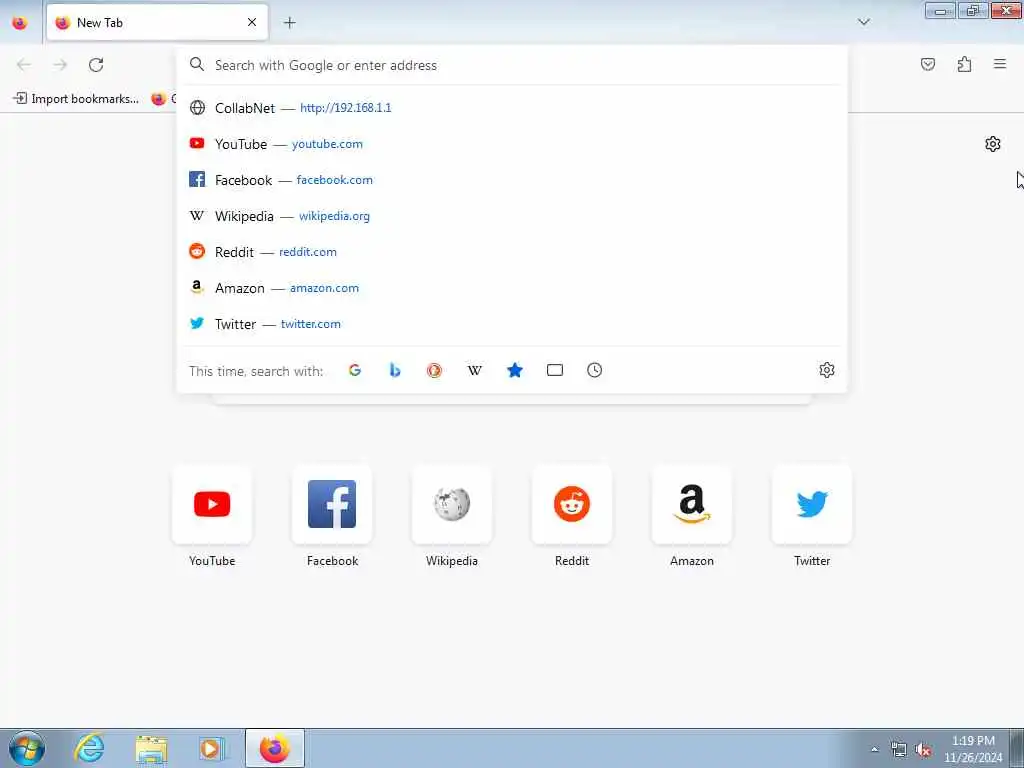The width and height of the screenshot is (1024, 768).
Task: Select Facebook facebook.com suggestion row
Action: [x=511, y=180]
